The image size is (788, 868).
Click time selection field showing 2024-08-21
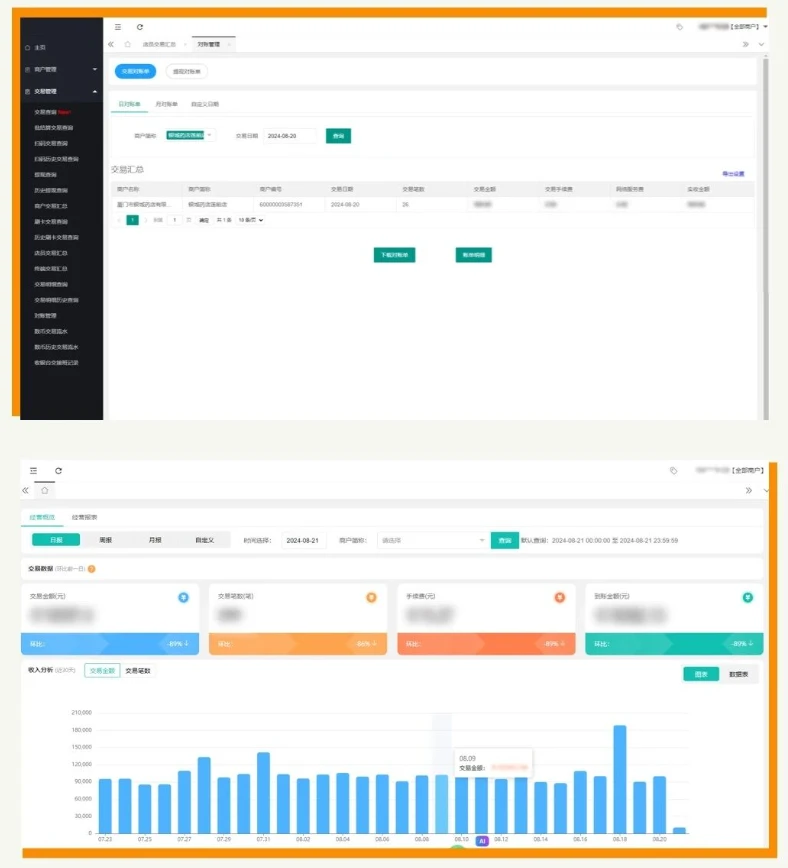point(303,540)
